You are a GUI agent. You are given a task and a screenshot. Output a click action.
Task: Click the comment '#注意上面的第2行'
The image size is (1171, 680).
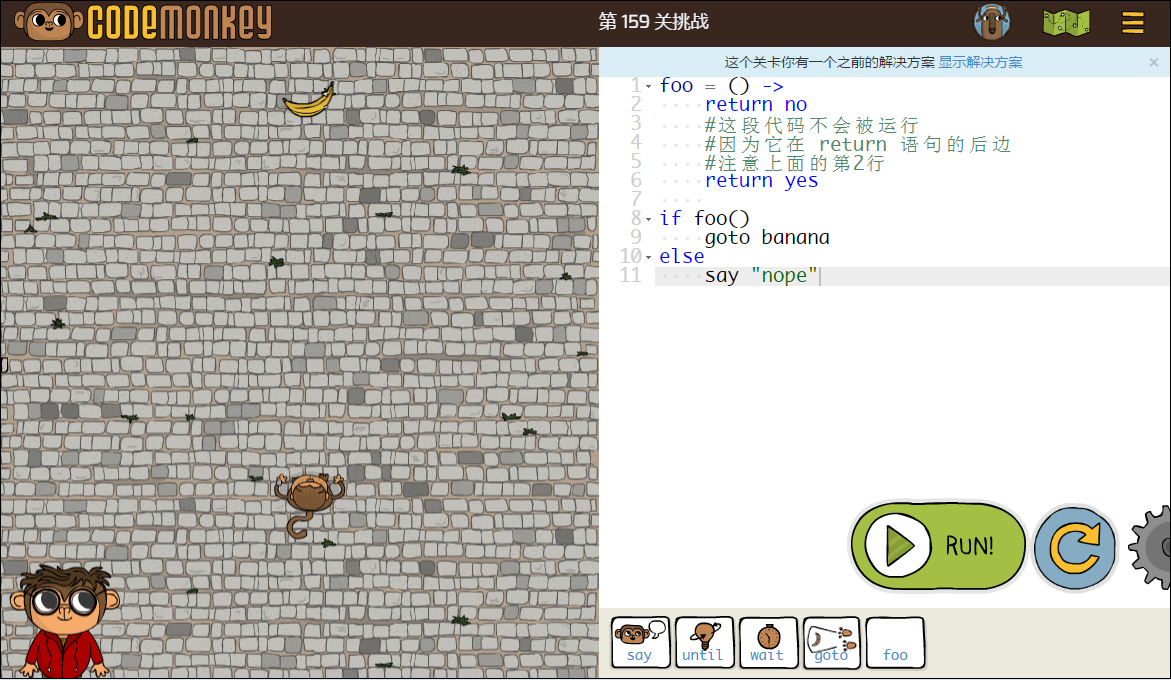pos(795,162)
